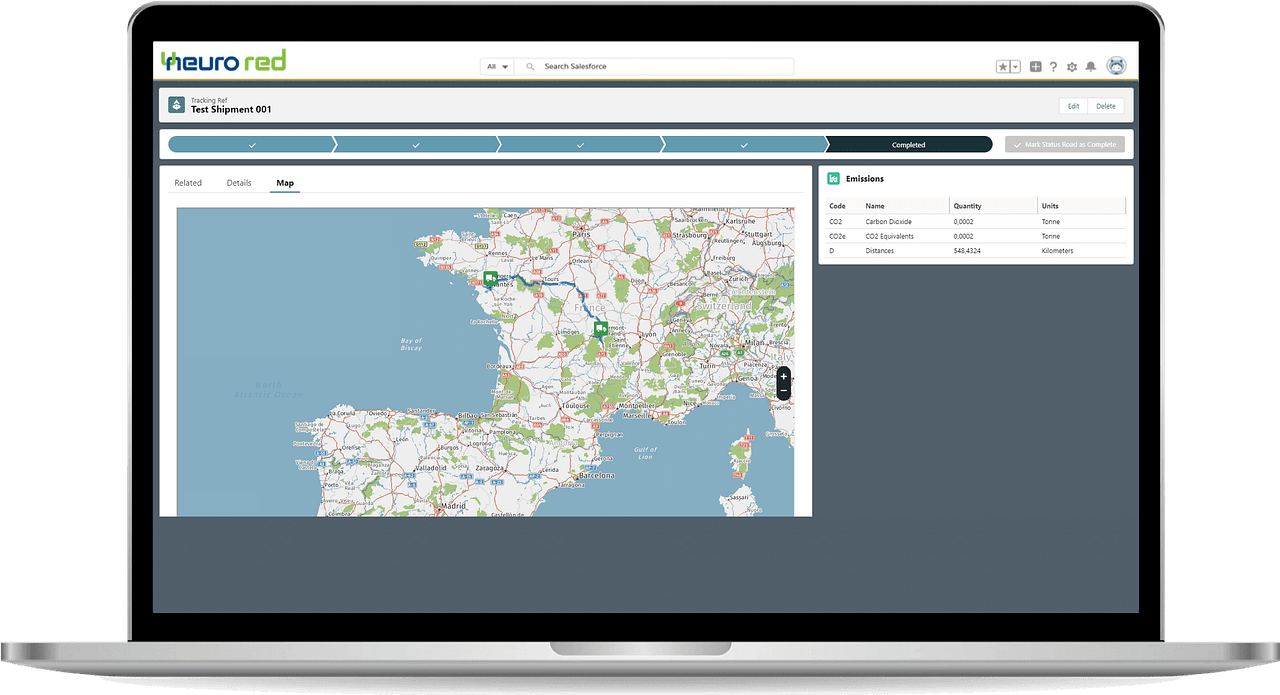This screenshot has height=695, width=1280.
Task: Open the user profile avatar
Action: point(1116,66)
